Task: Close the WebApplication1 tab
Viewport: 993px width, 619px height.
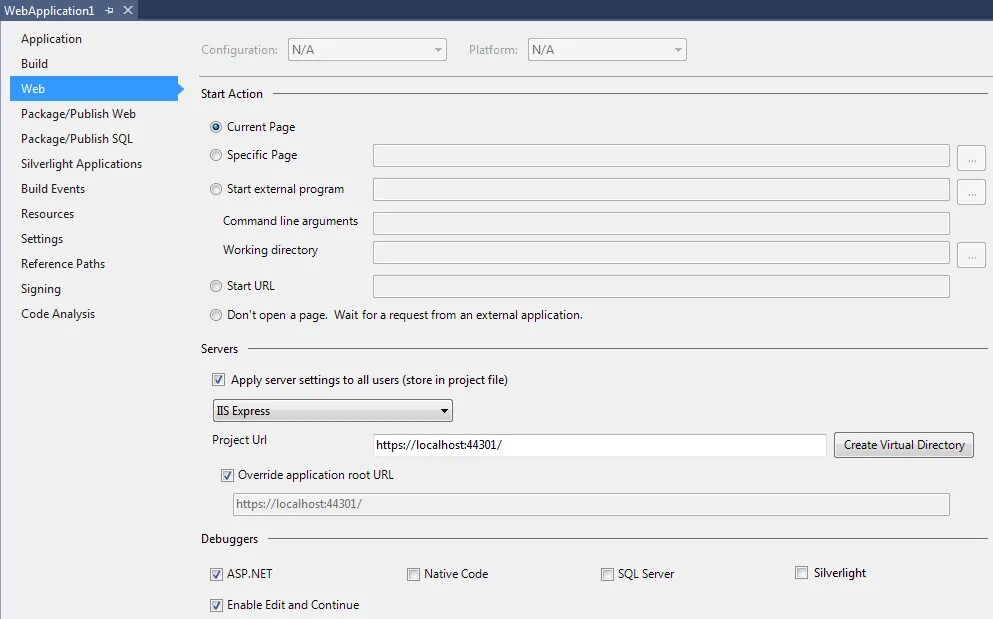Action: [128, 10]
